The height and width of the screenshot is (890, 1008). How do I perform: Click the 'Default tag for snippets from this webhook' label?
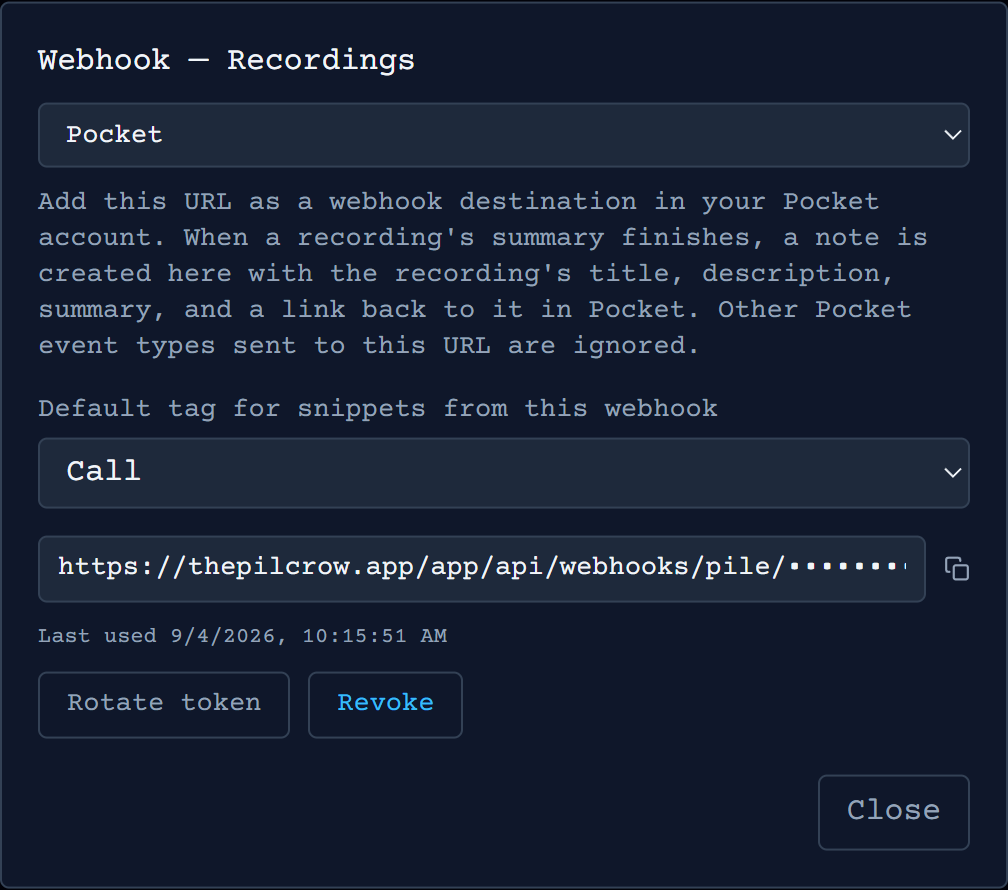point(377,409)
